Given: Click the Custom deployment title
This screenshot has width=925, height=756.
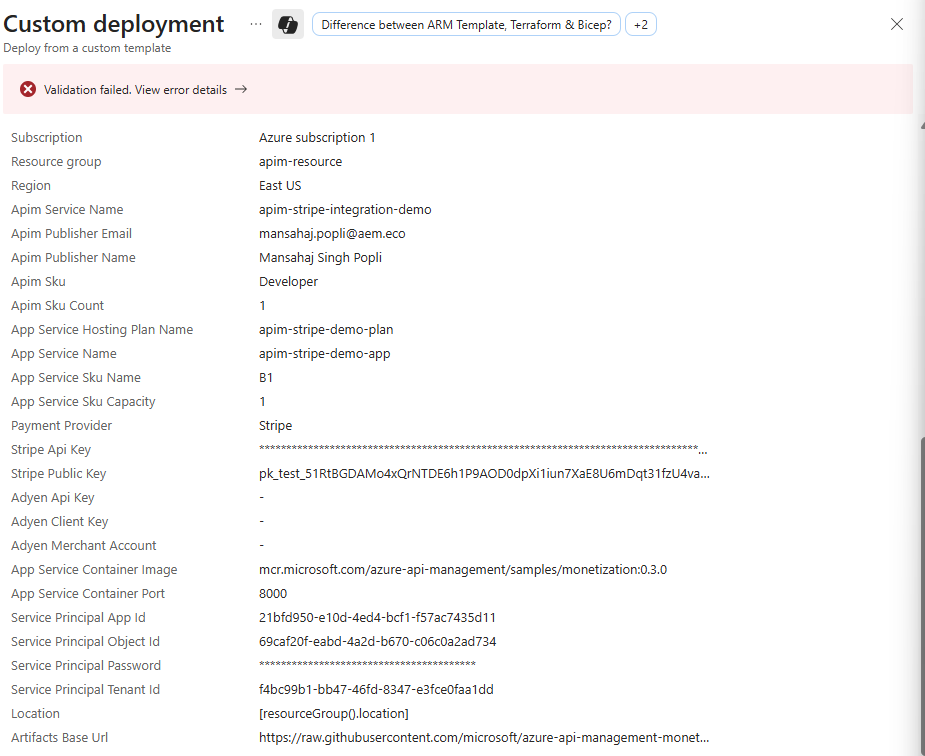Looking at the screenshot, I should 114,24.
